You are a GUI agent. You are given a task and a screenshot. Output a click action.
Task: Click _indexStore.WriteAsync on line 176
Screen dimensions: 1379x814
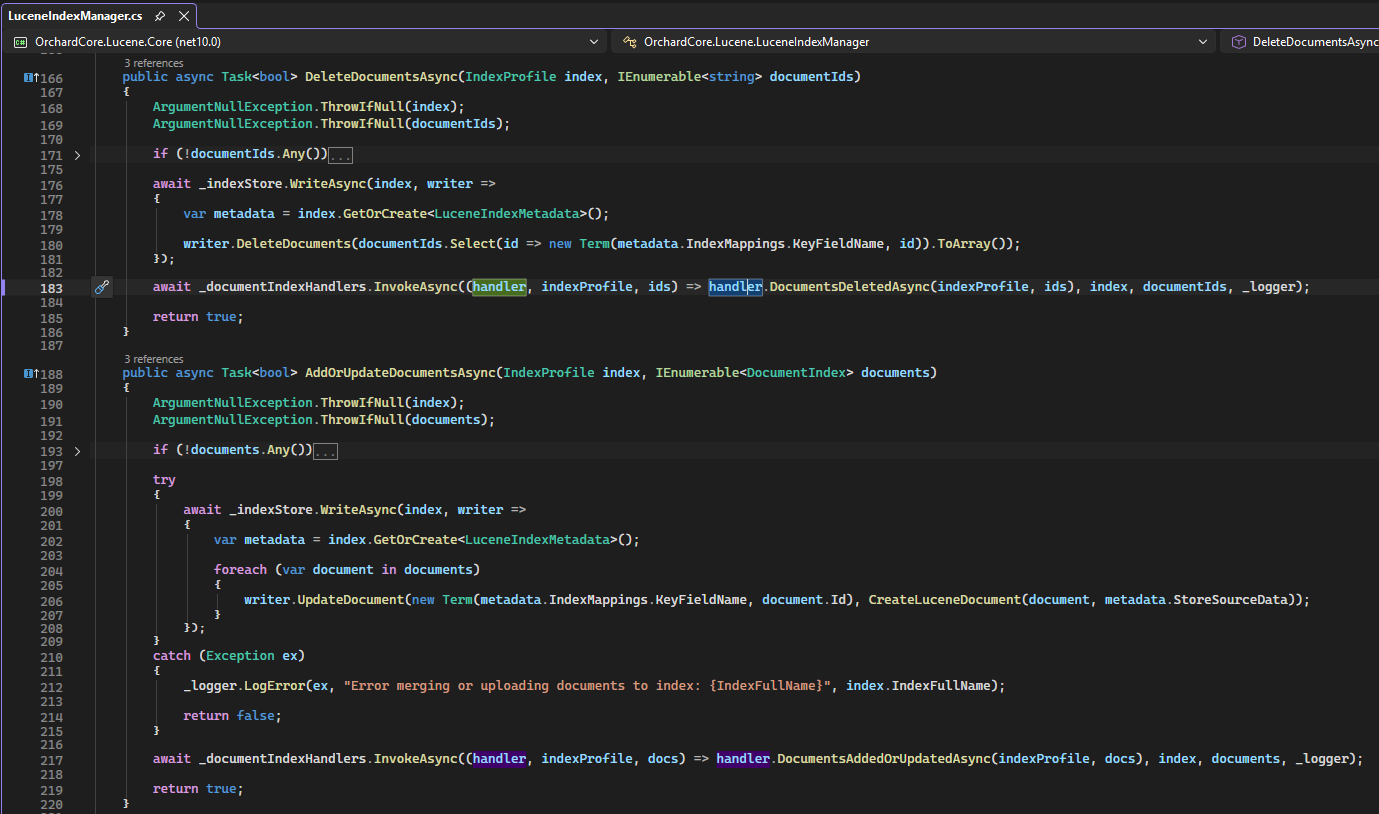[284, 184]
